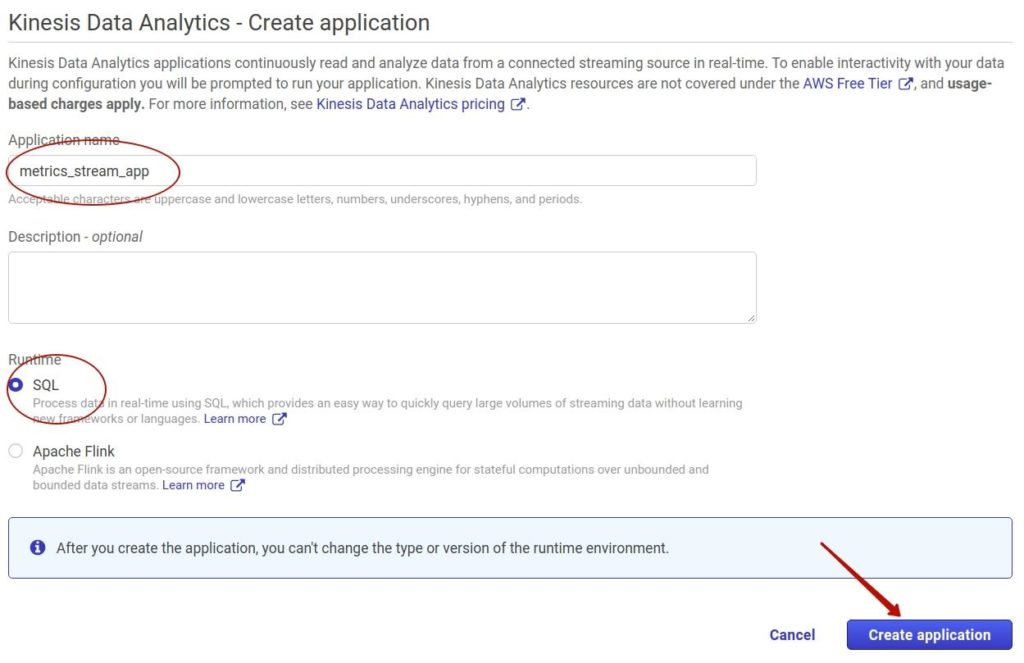Click the Application name input field
The height and width of the screenshot is (663, 1024).
click(x=382, y=170)
